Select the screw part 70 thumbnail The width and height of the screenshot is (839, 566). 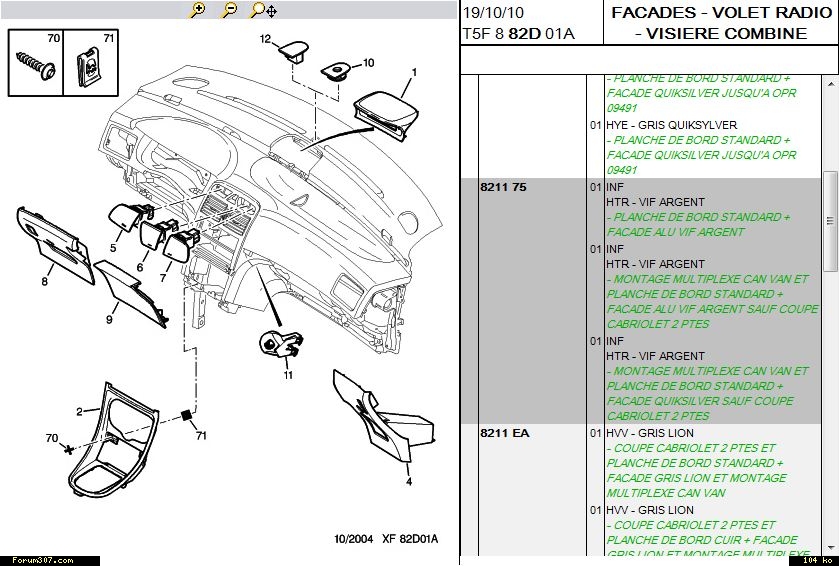click(35, 66)
